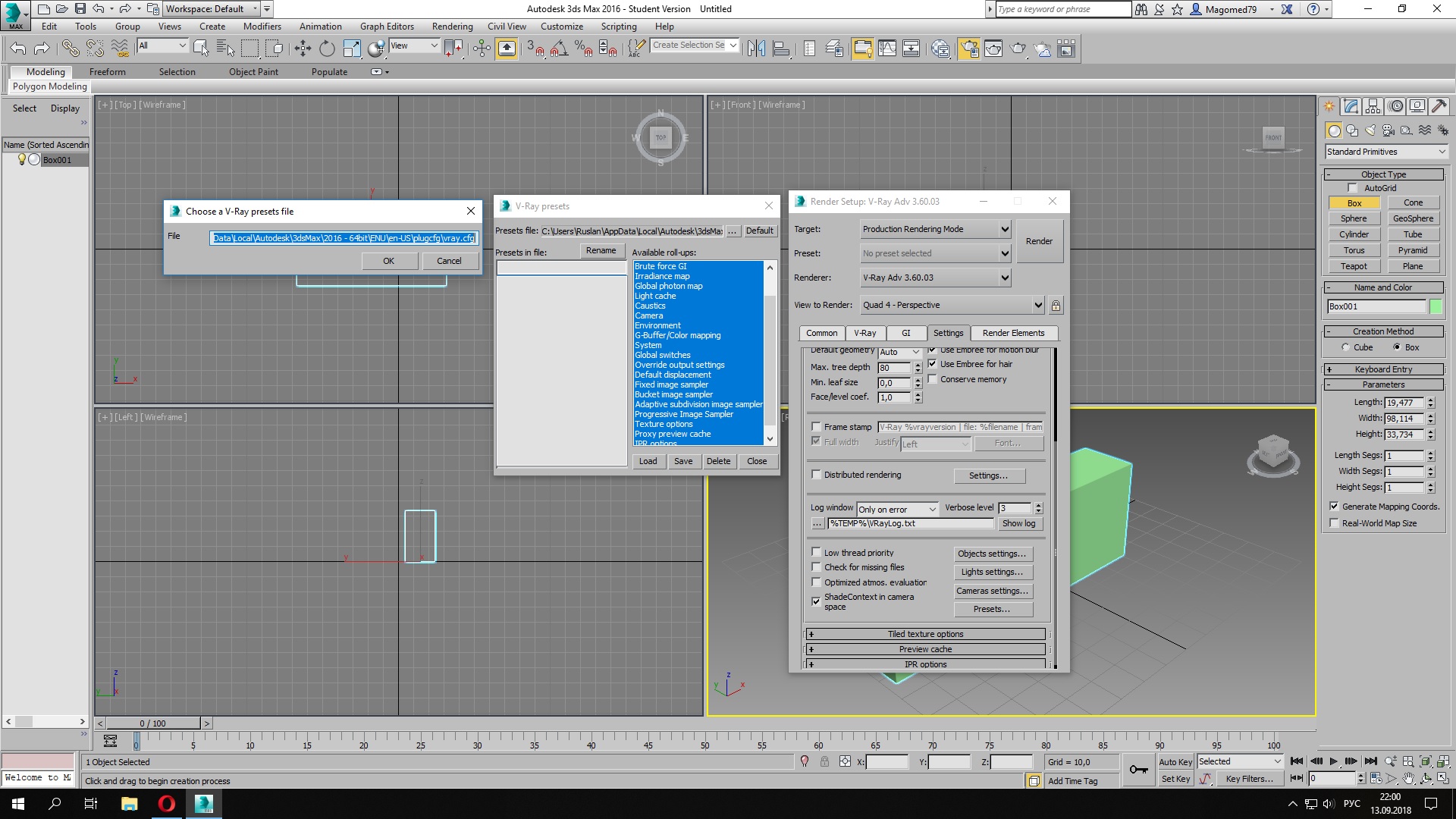1456x819 pixels.
Task: Click the Zoom Extents tool icon
Action: click(x=1426, y=762)
